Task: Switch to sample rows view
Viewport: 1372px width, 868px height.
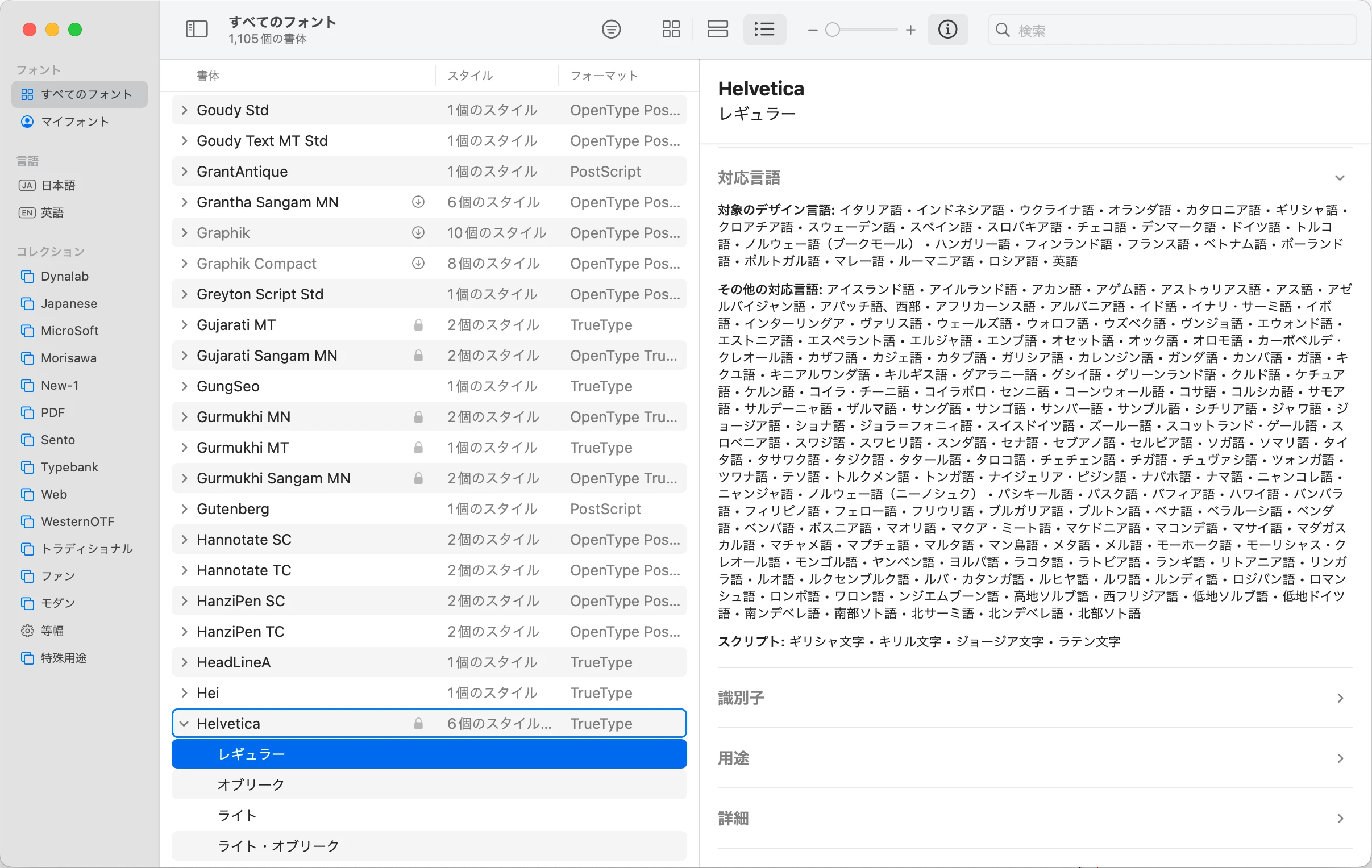Action: point(717,29)
